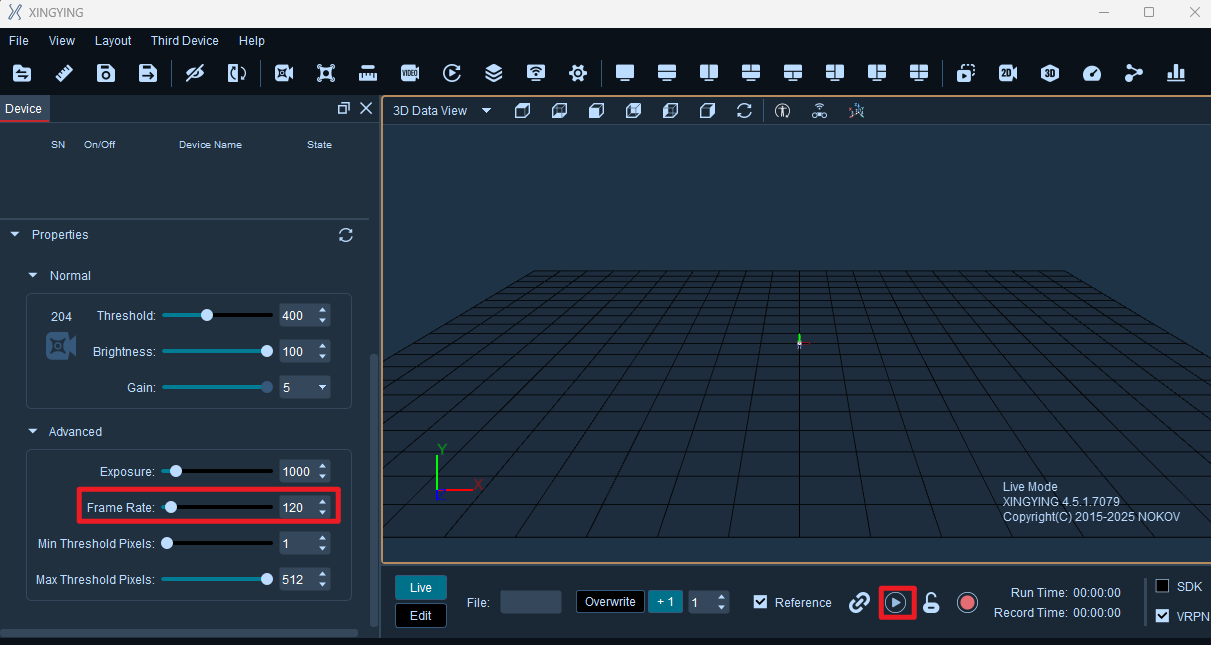Click the red record button
Image resolution: width=1211 pixels, height=645 pixels.
point(967,602)
